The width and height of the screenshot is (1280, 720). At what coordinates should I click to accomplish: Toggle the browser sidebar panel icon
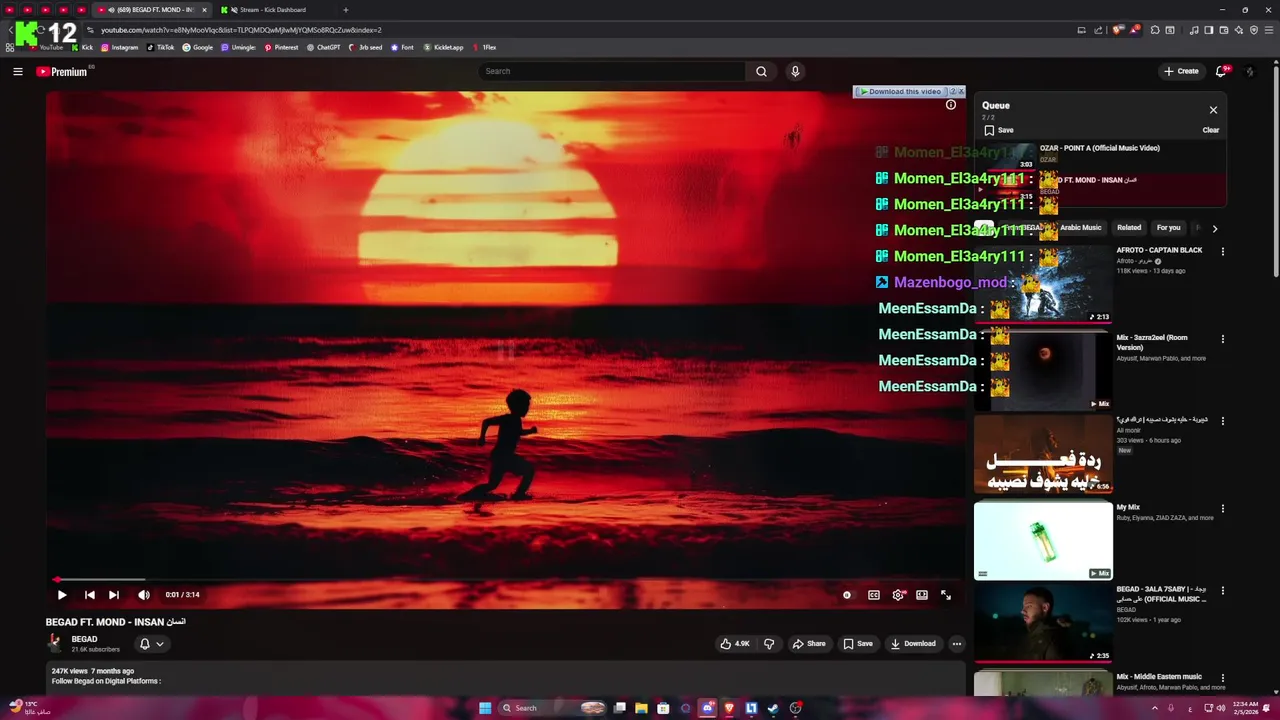[1208, 30]
